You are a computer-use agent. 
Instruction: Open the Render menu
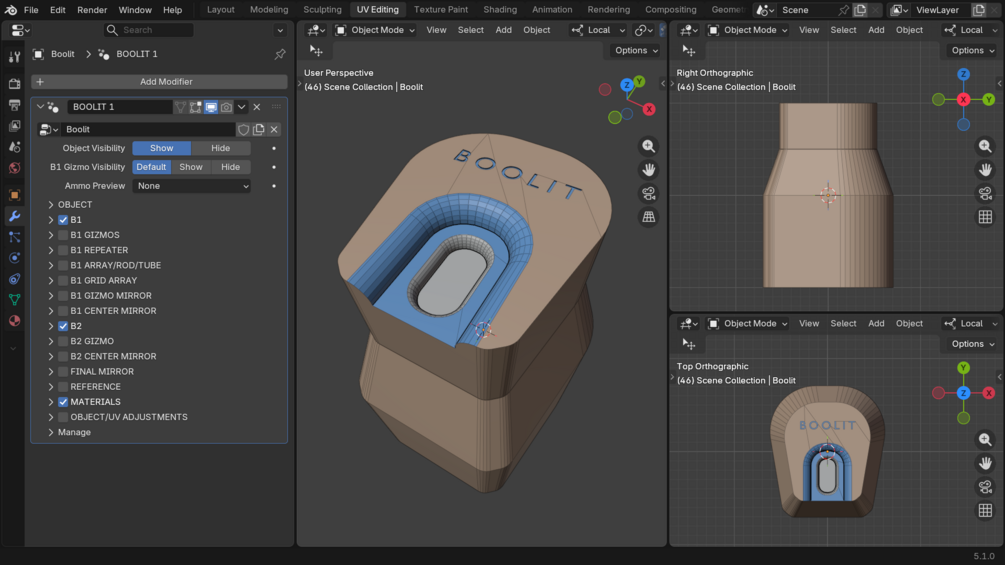92,10
